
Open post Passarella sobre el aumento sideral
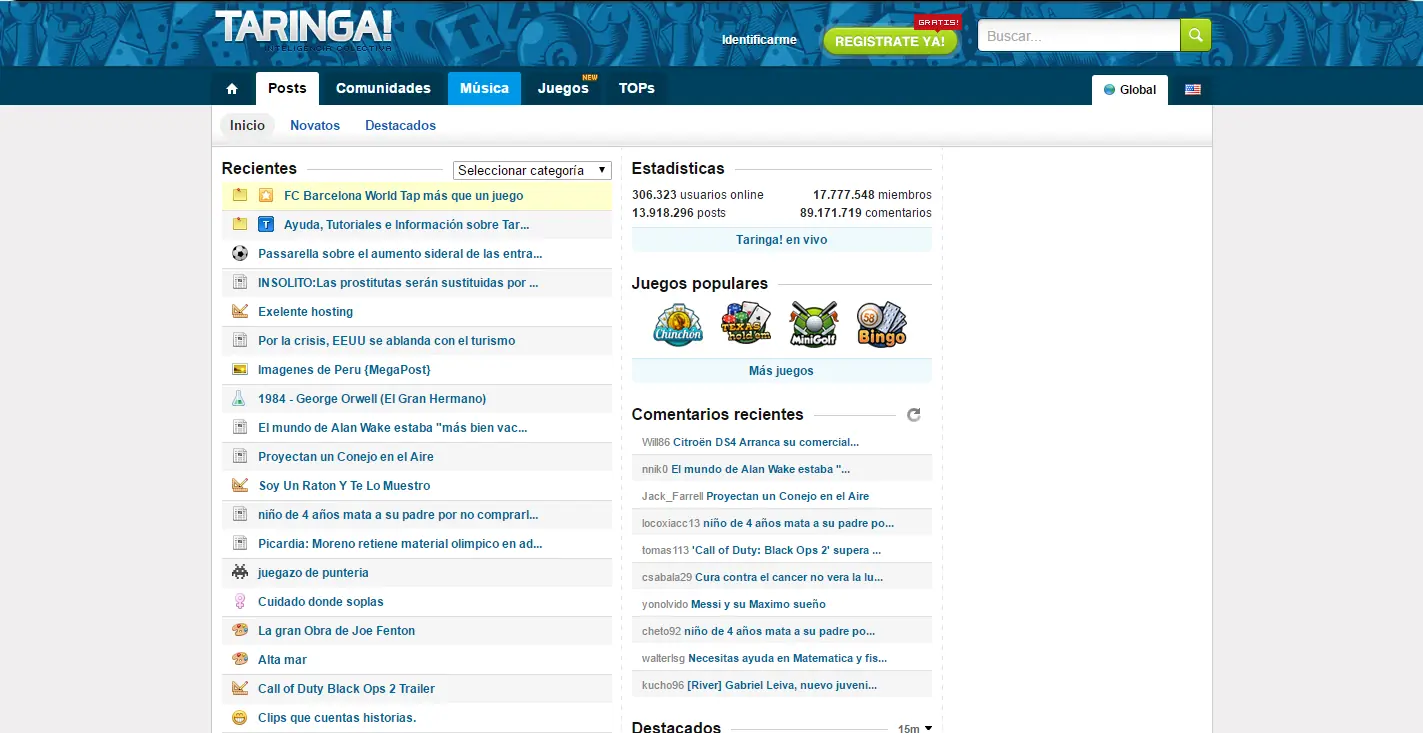[x=400, y=254]
